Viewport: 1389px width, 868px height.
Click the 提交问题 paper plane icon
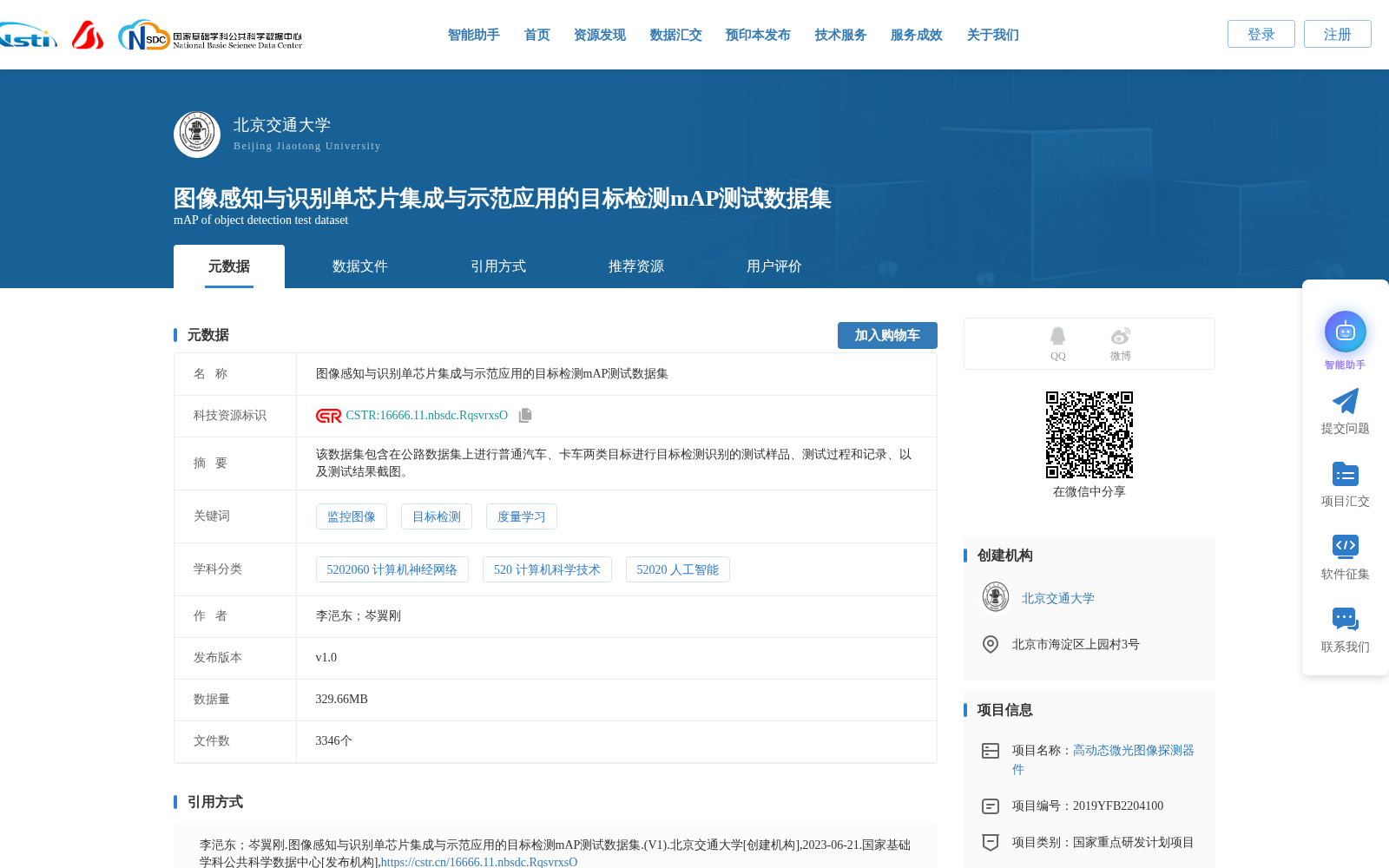point(1346,401)
